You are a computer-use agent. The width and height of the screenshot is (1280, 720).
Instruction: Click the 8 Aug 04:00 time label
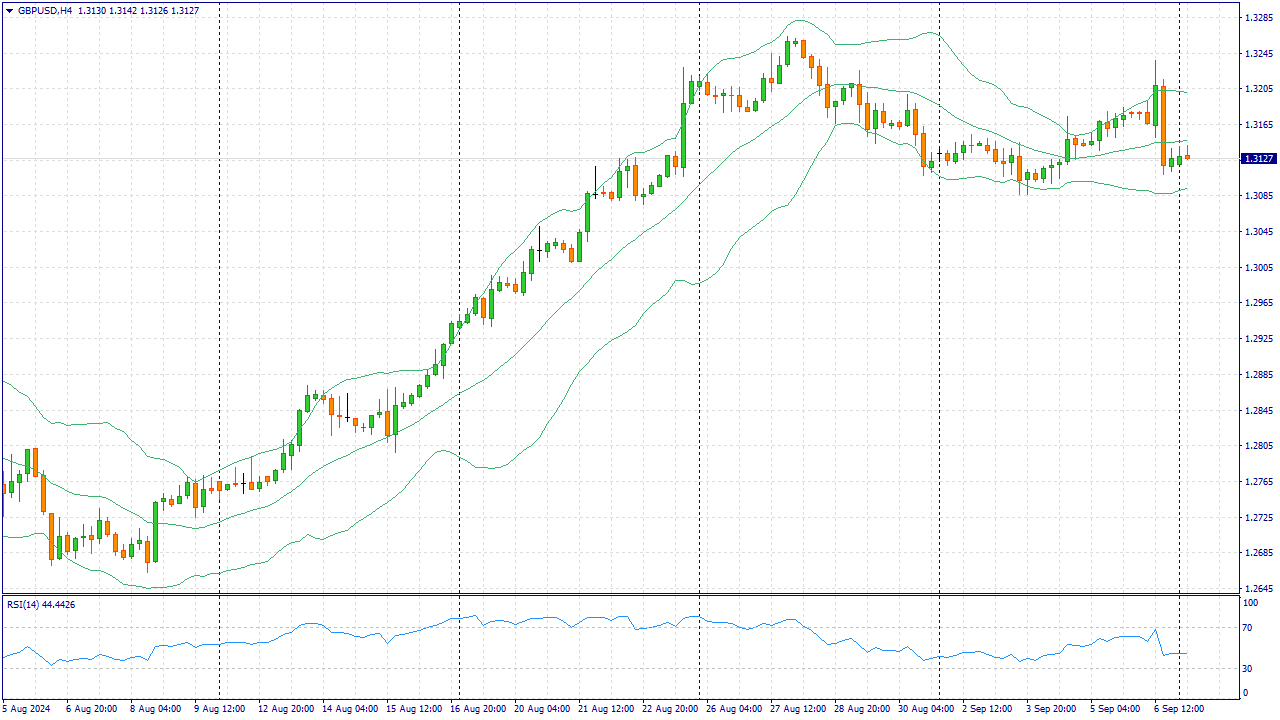click(x=155, y=709)
